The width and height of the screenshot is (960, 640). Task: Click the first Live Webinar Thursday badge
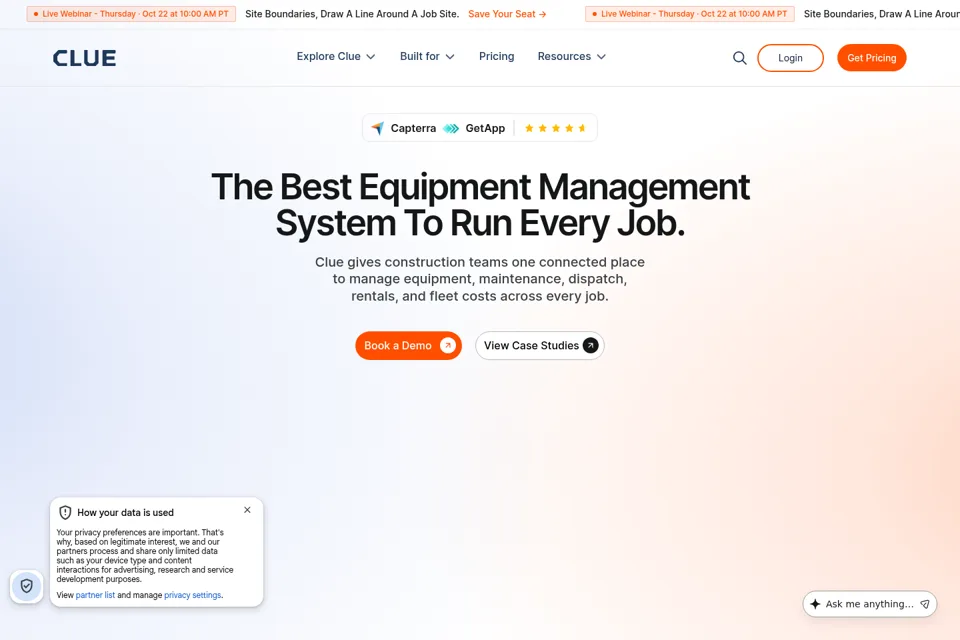(x=131, y=13)
